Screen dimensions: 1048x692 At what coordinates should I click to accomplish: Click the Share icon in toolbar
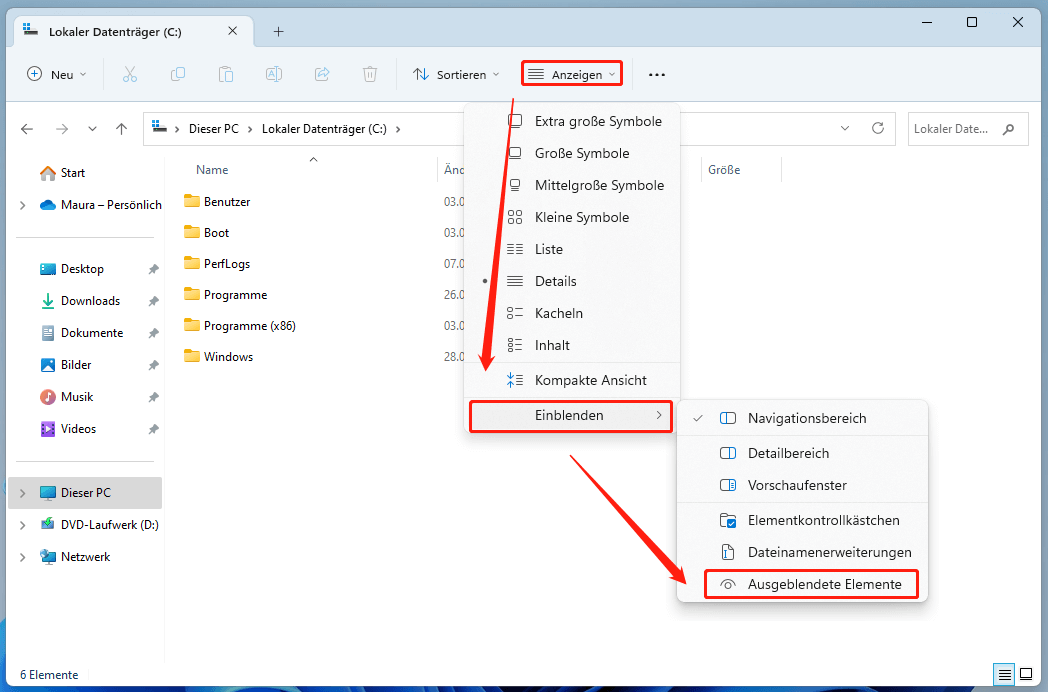(322, 74)
